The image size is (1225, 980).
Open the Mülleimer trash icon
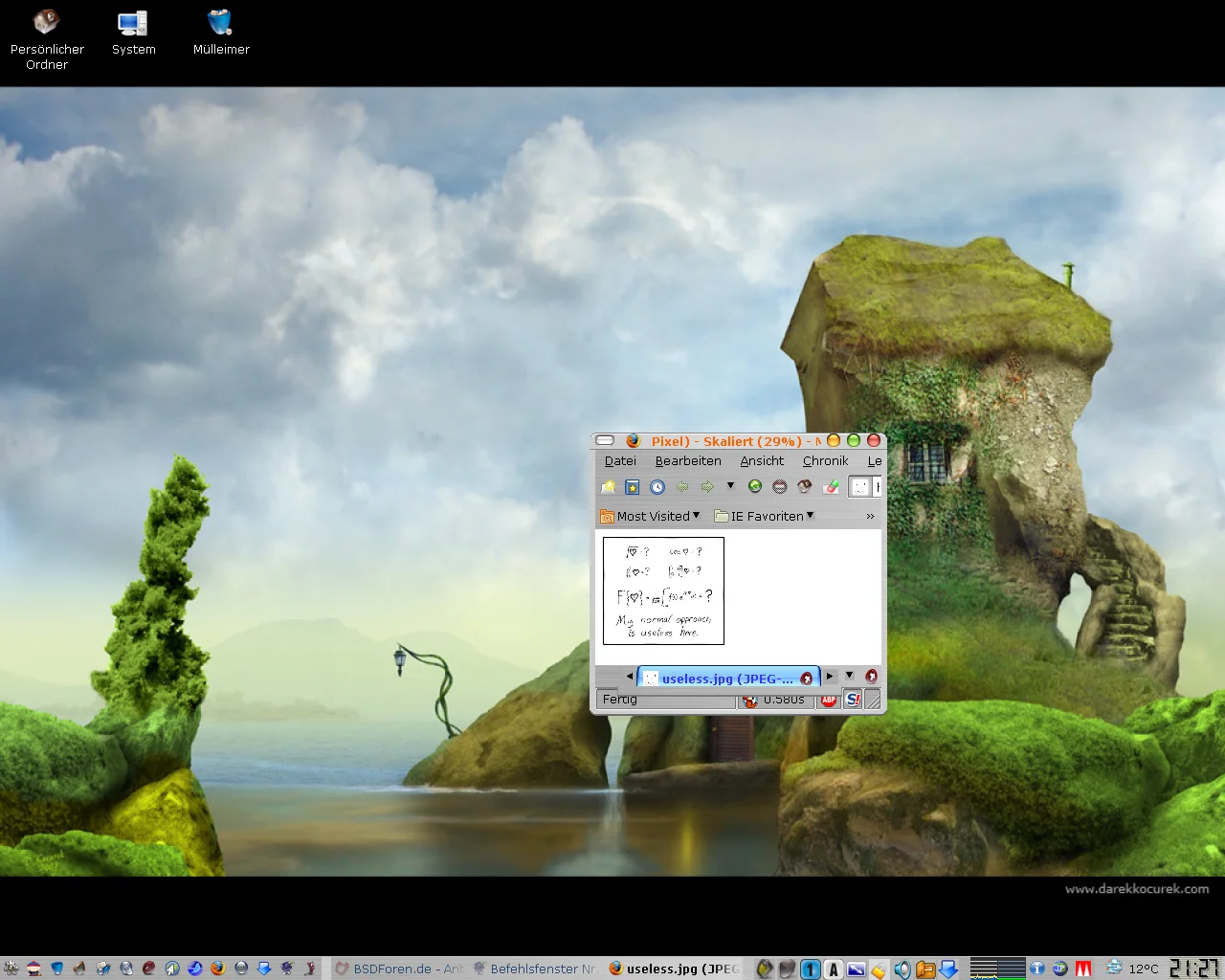tap(221, 33)
